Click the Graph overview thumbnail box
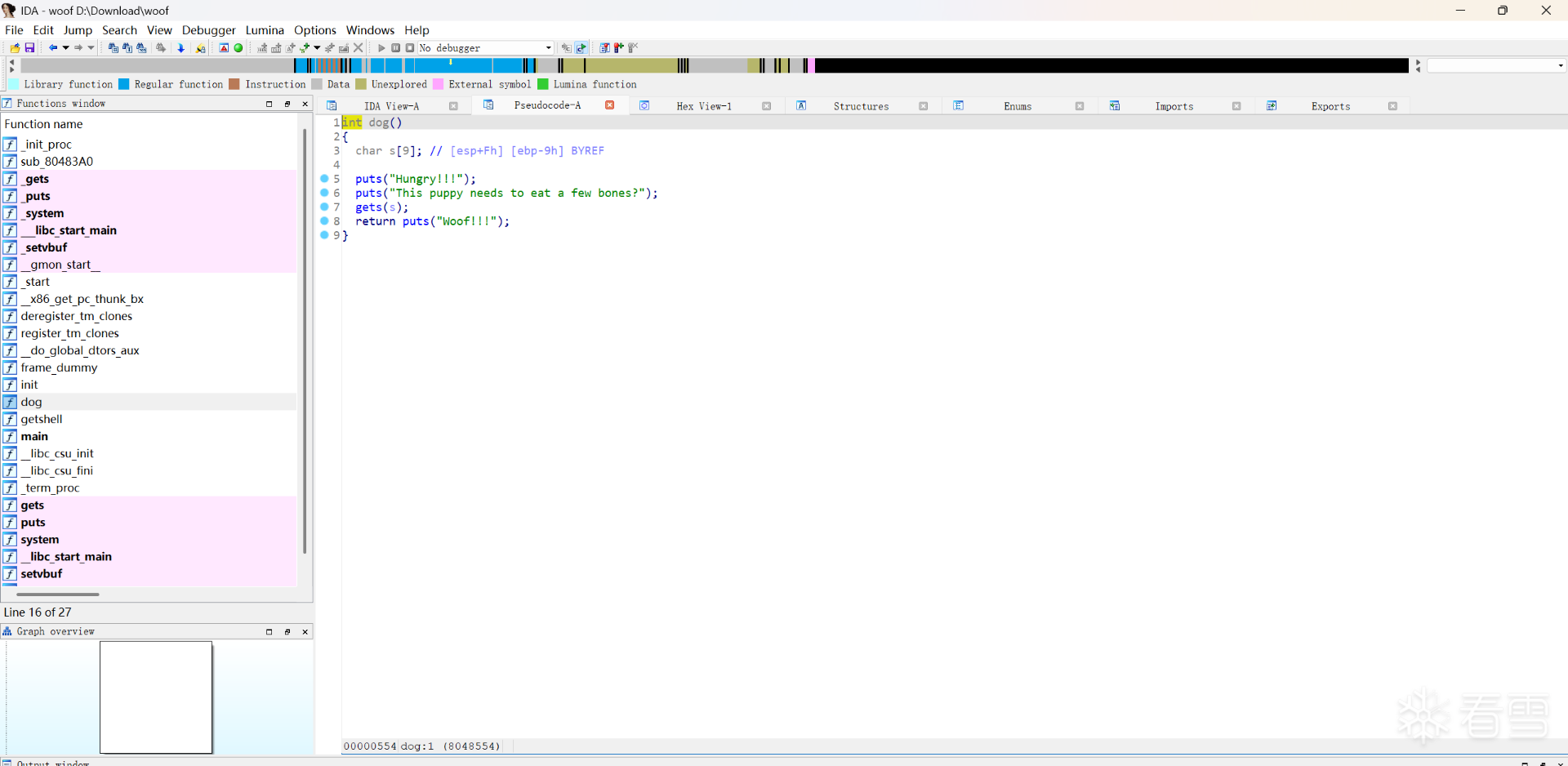This screenshot has height=766, width=1568. pyautogui.click(x=156, y=697)
